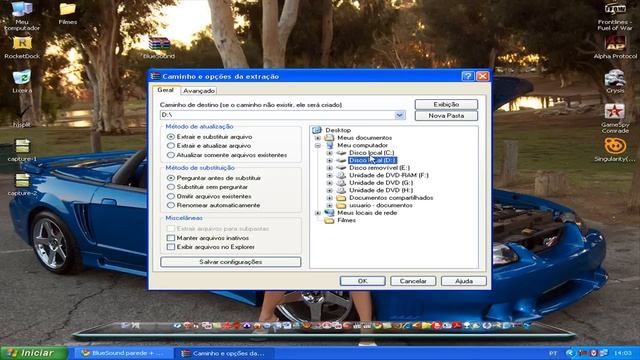This screenshot has height=360, width=640.
Task: Select Unidade de DVD (H:) tree item
Action: point(381,190)
